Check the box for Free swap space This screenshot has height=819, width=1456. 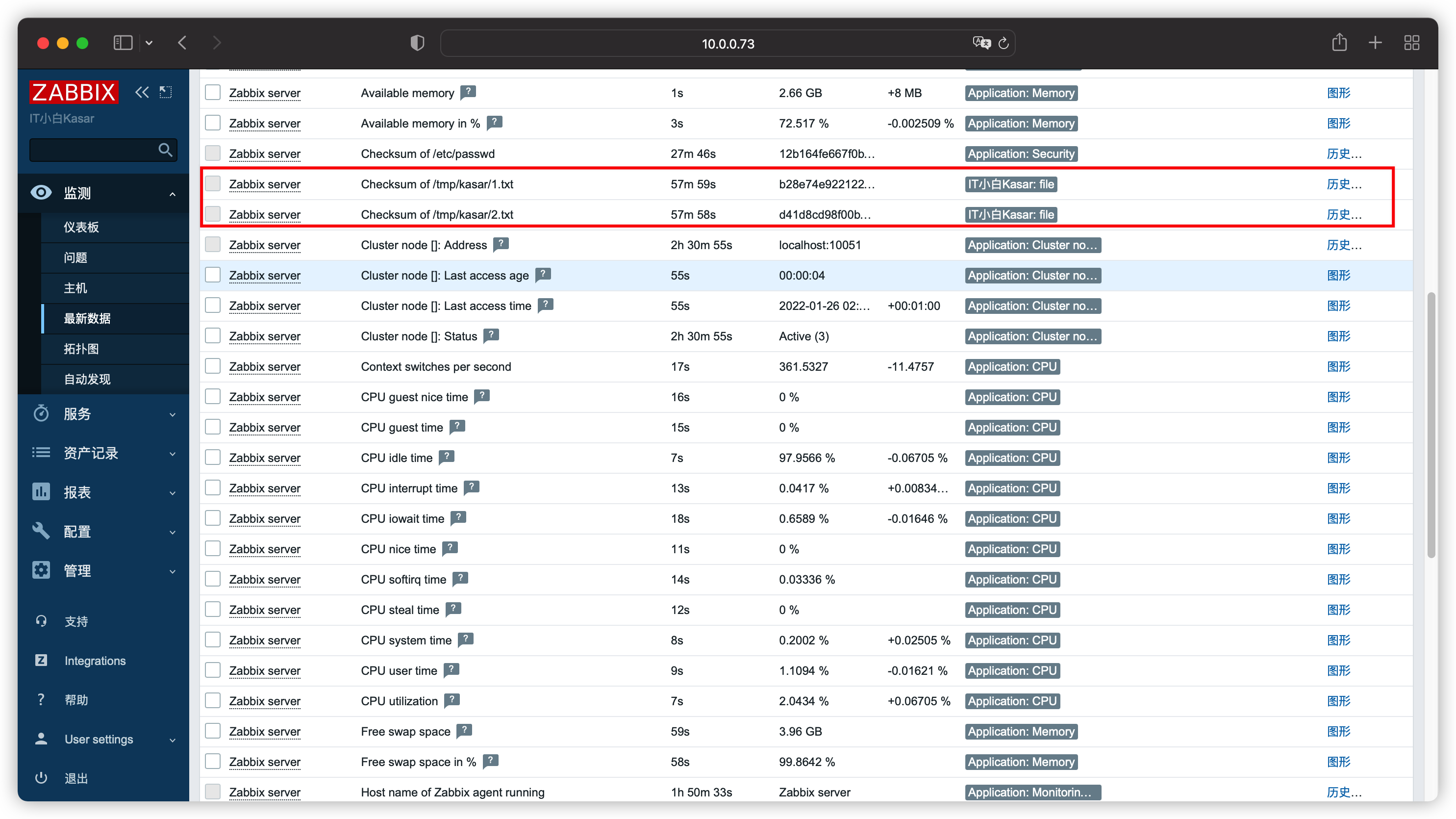pyautogui.click(x=213, y=731)
